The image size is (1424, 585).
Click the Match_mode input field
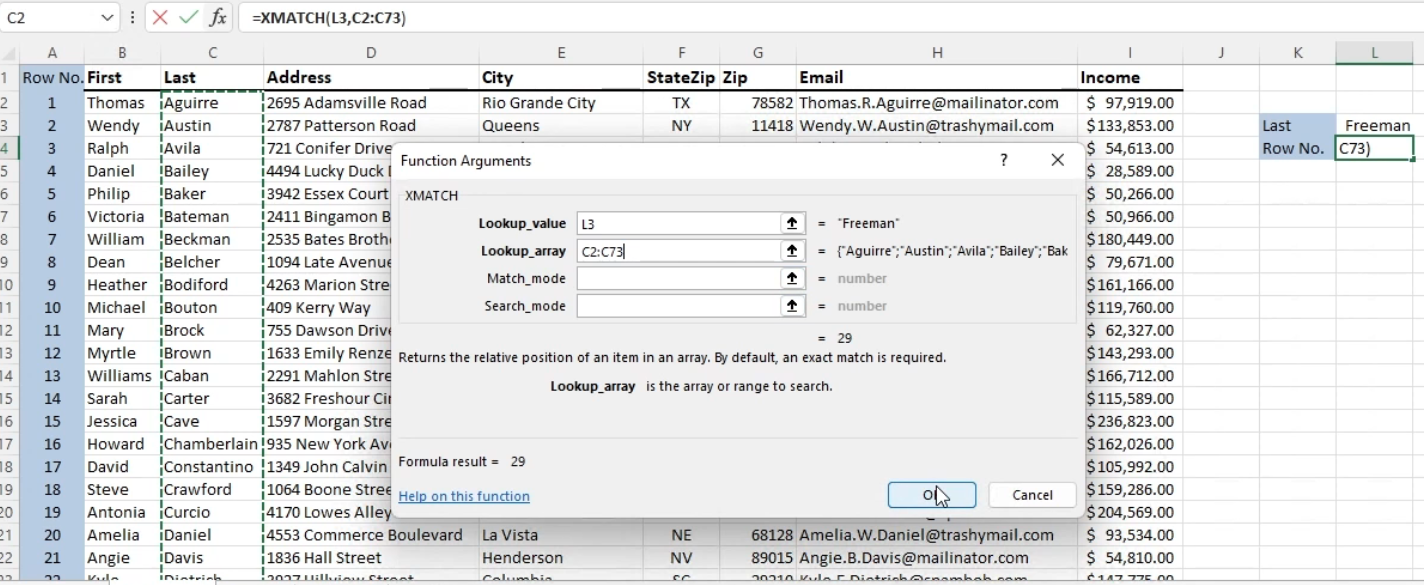678,279
